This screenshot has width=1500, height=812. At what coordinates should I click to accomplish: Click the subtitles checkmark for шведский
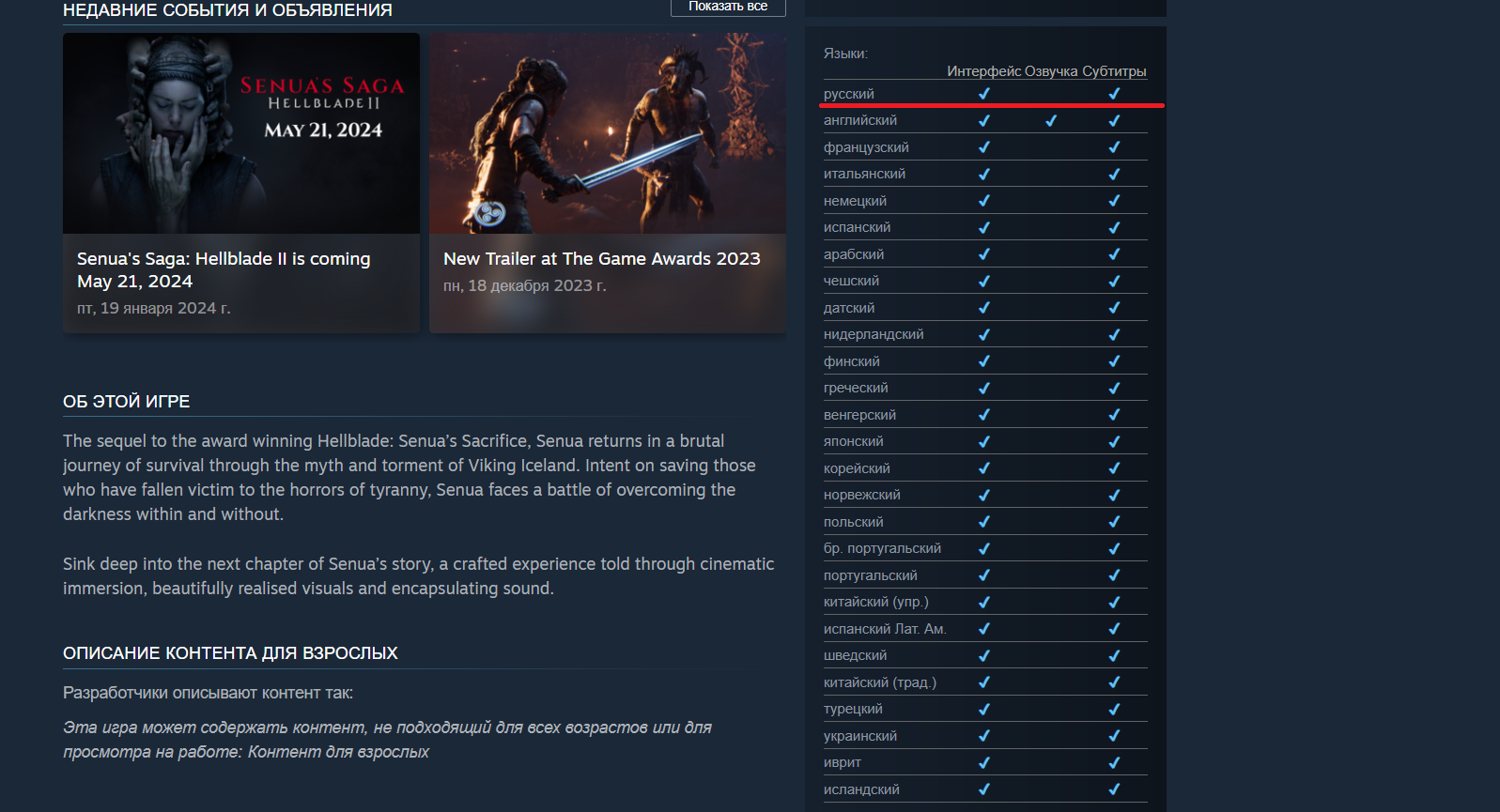pos(1114,655)
